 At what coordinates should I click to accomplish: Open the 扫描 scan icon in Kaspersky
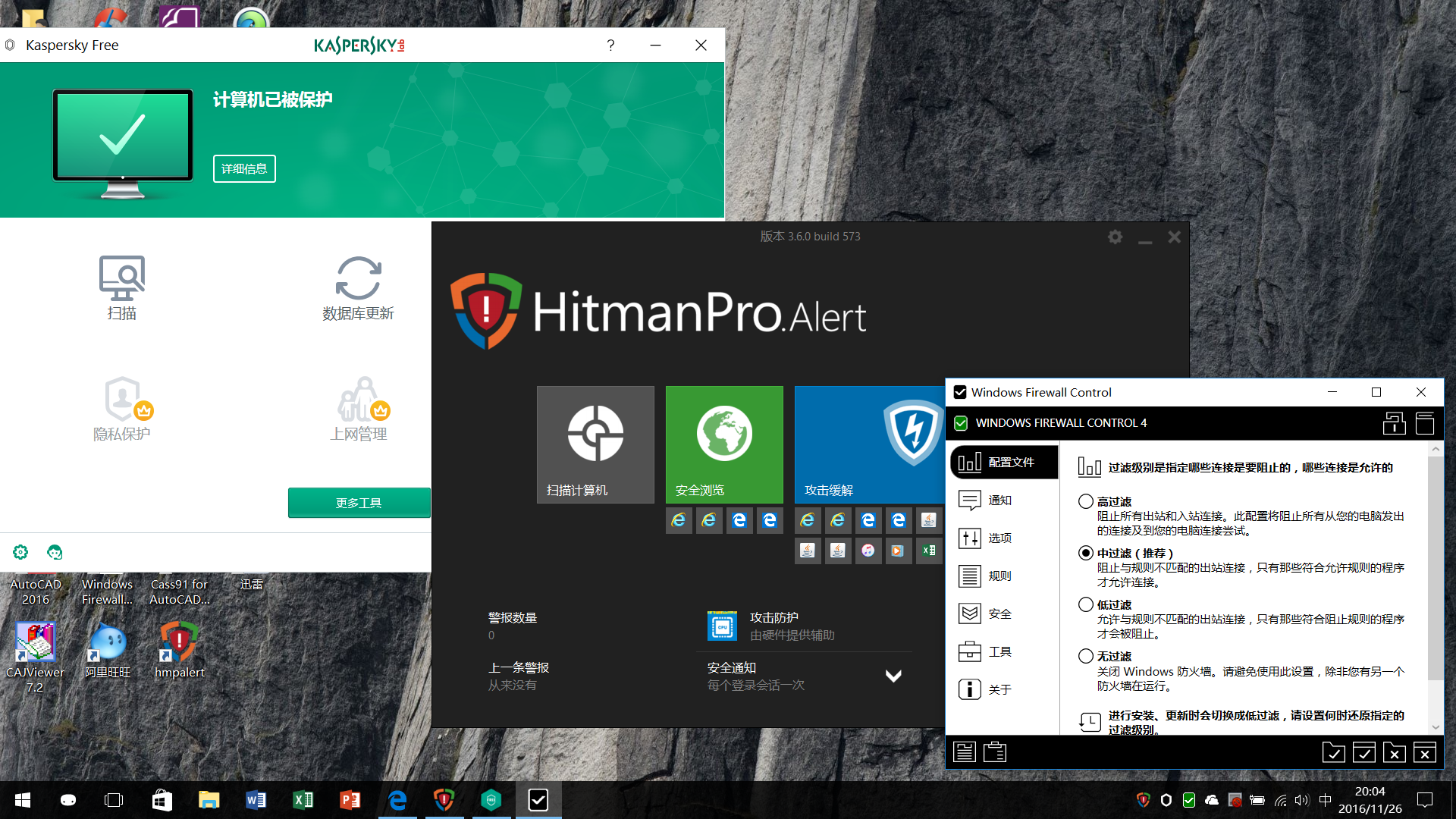point(121,288)
